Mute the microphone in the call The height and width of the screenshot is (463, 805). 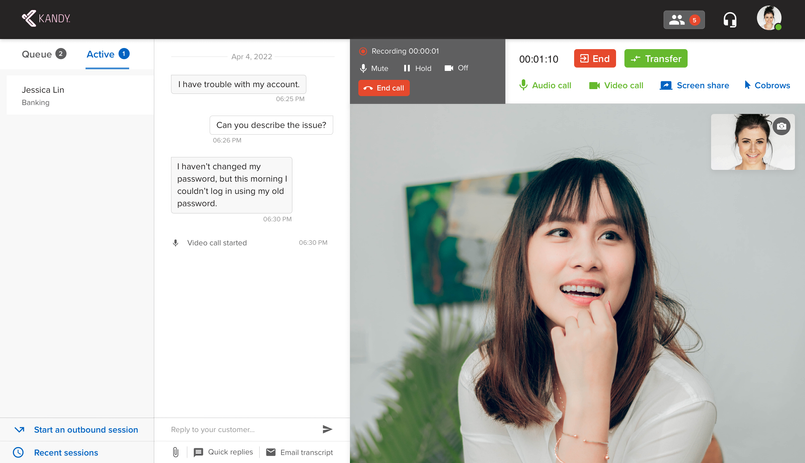pos(374,68)
